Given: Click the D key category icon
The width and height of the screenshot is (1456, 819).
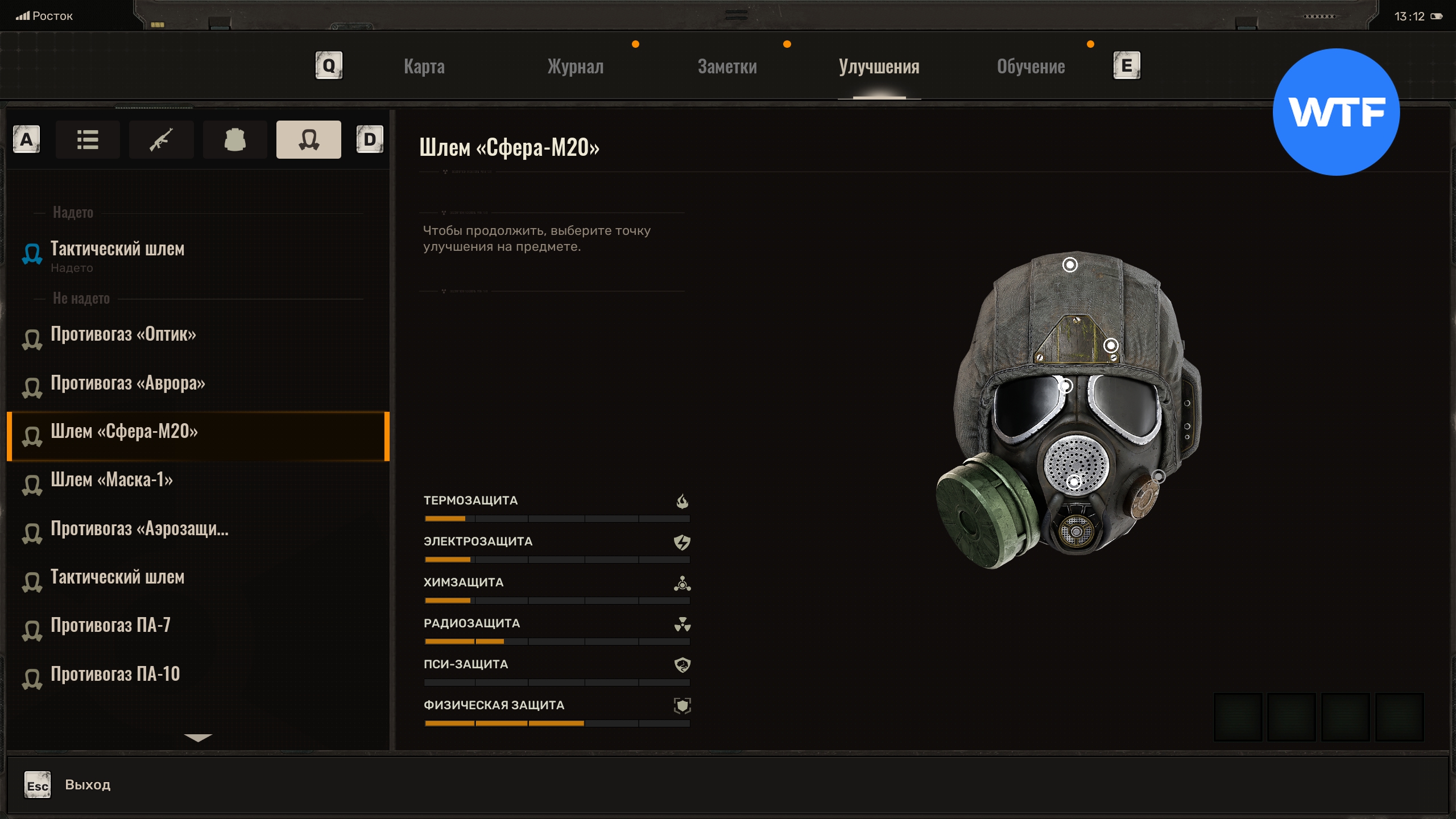Looking at the screenshot, I should [370, 139].
